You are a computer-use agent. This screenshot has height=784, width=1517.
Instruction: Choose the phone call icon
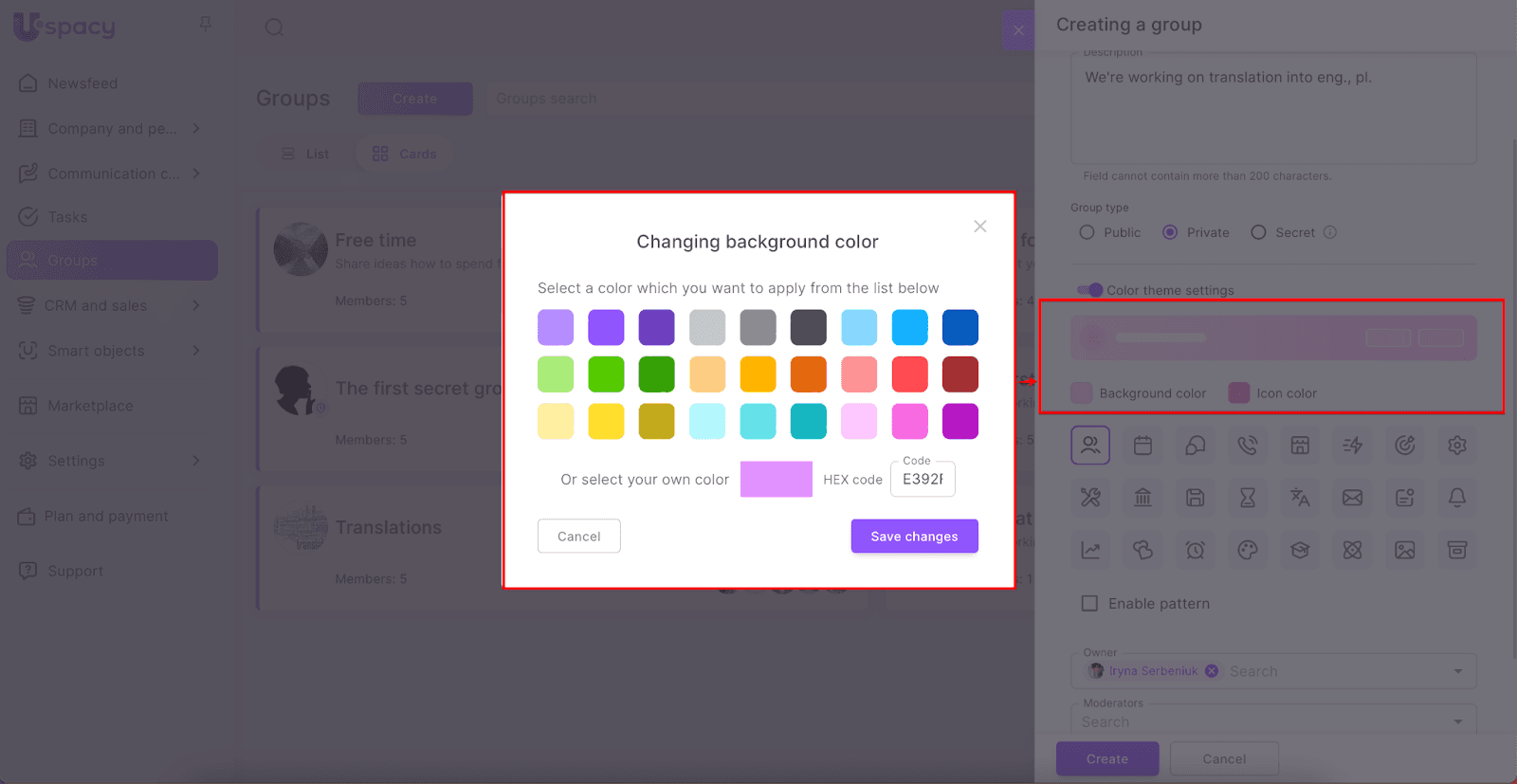coord(1248,446)
